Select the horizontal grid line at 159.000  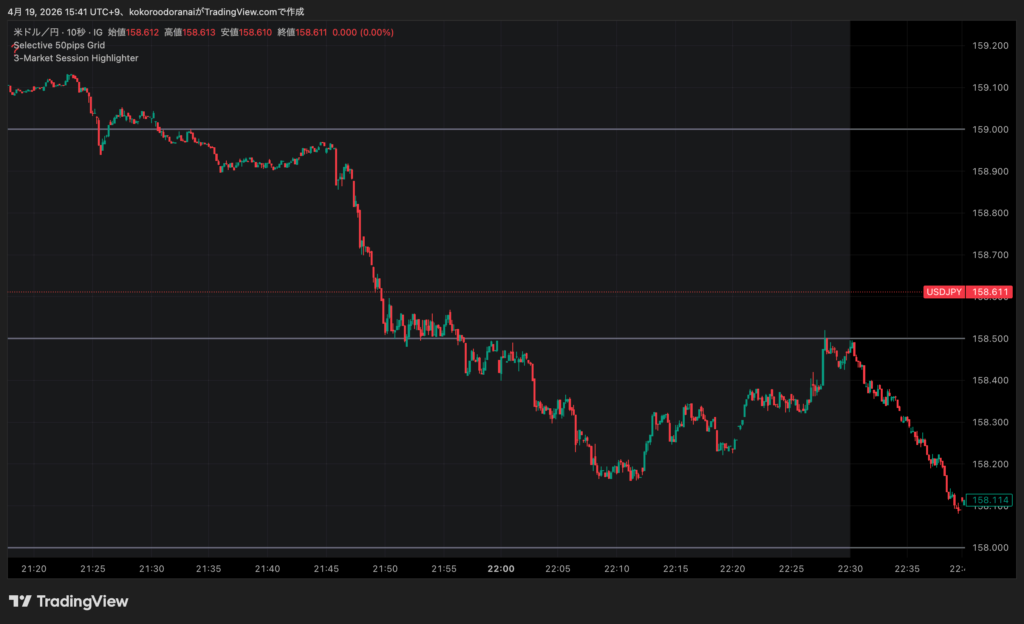(500, 129)
